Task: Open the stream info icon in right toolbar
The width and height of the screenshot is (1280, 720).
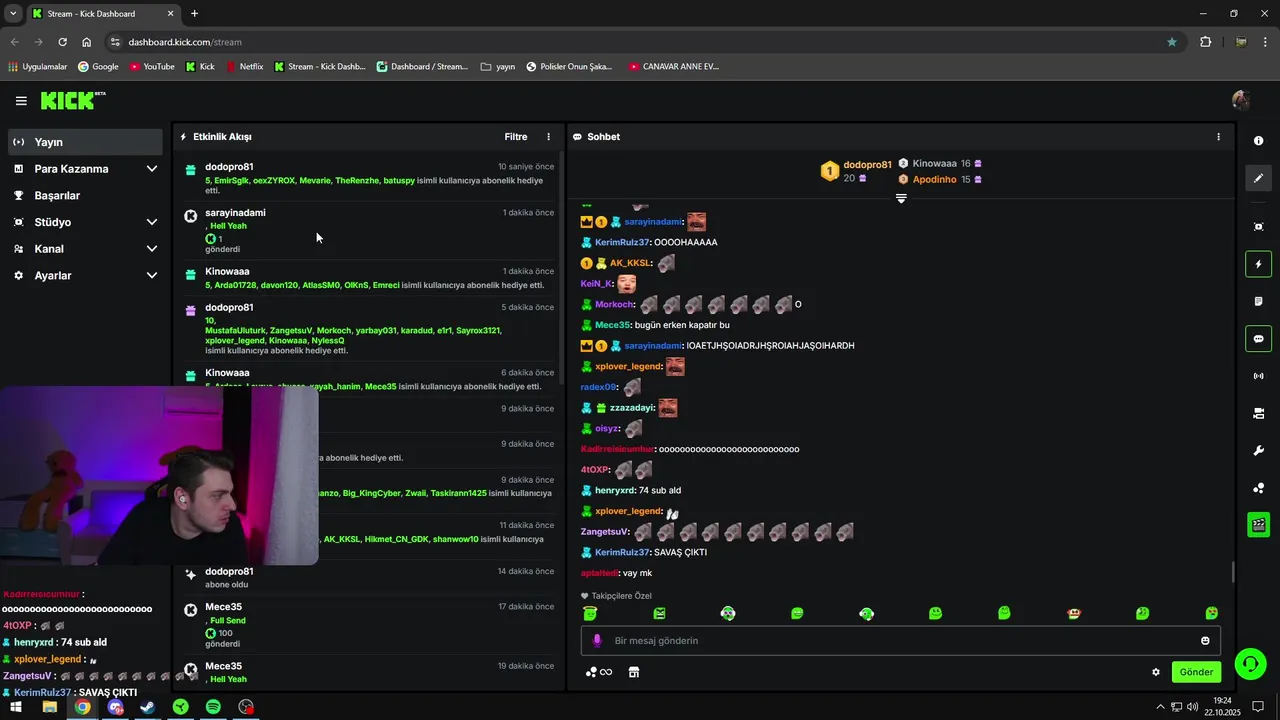Action: click(x=1259, y=141)
